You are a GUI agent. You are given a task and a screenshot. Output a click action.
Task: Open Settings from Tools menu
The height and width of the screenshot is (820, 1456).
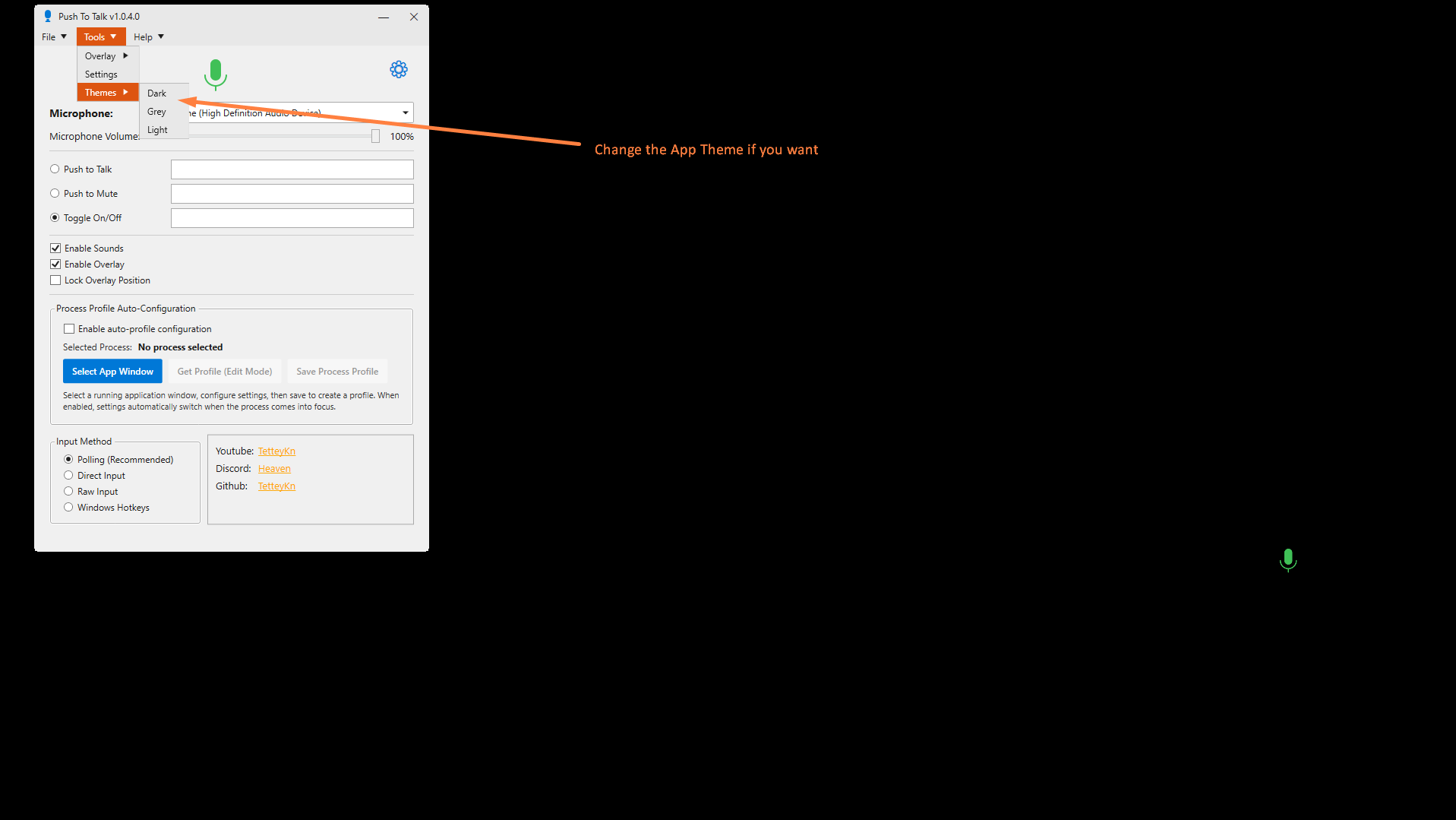[x=107, y=74]
